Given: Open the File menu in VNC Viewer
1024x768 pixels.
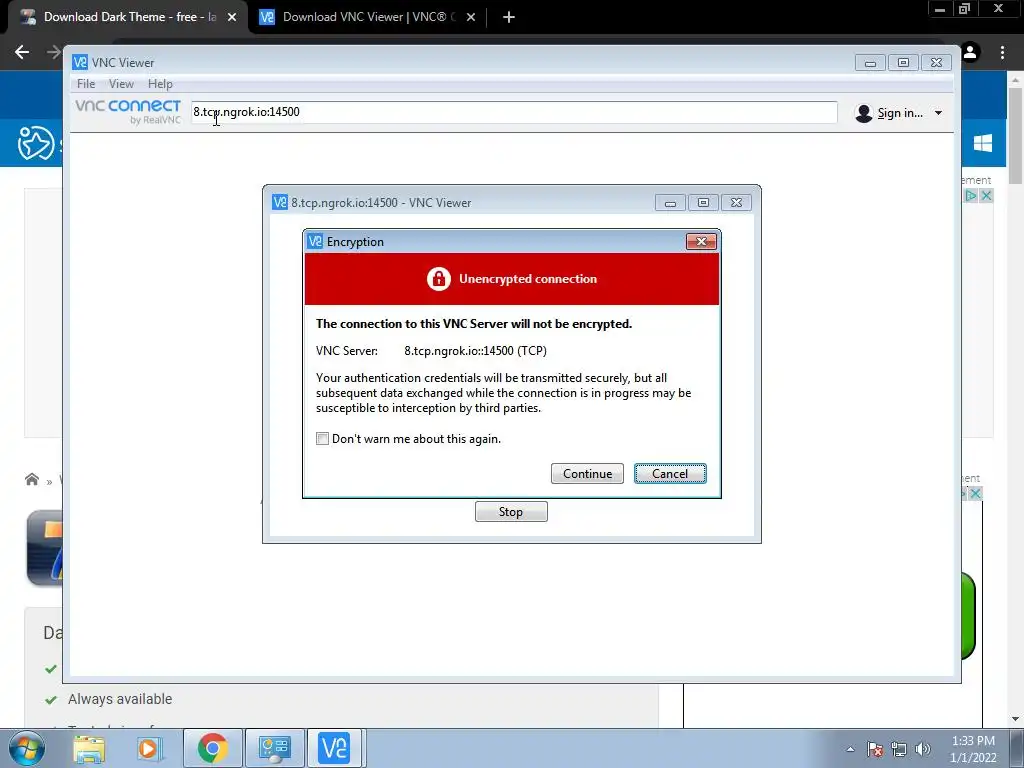Looking at the screenshot, I should [x=86, y=84].
